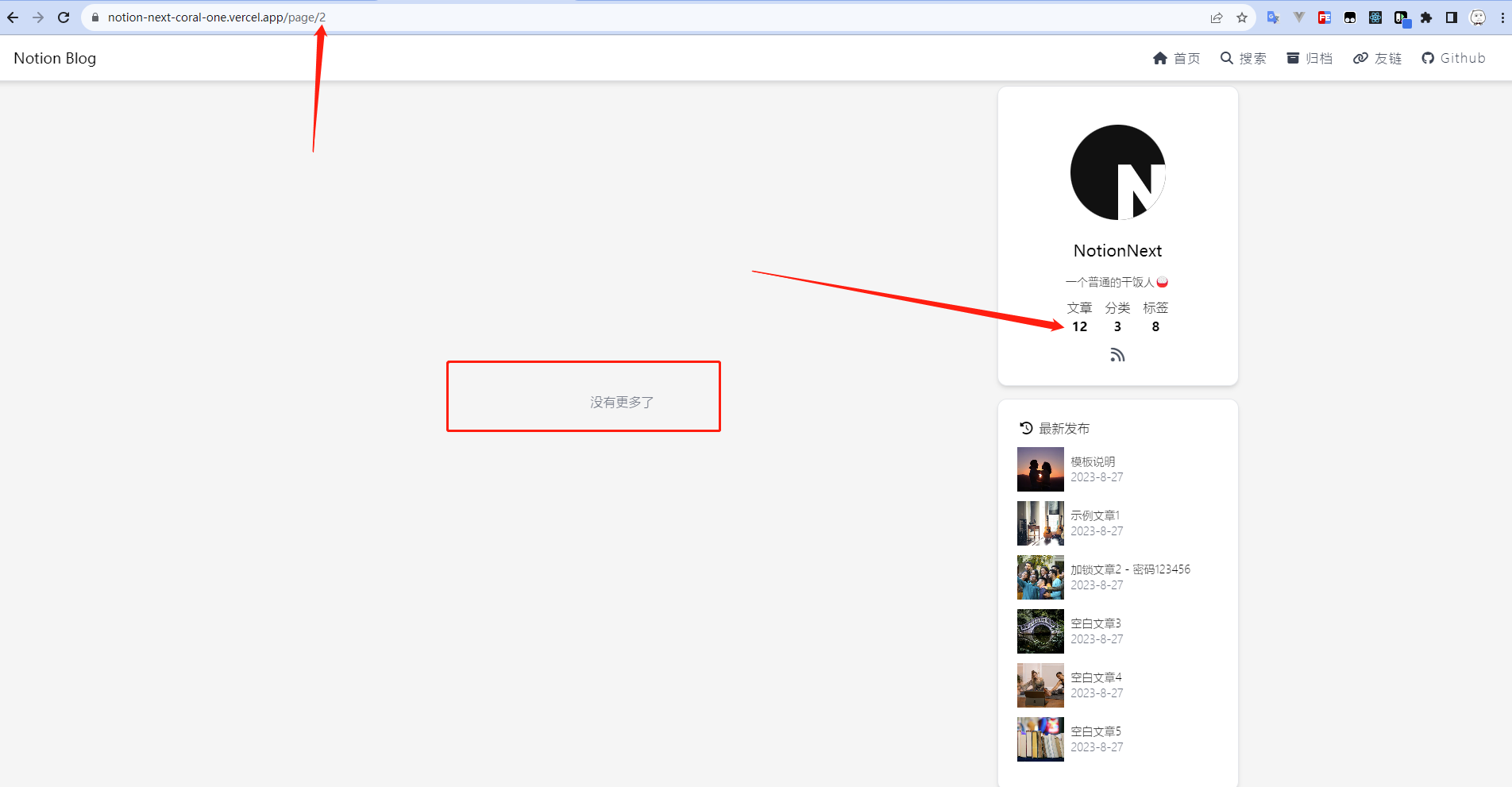
Task: Click the clock icon beside 最新发布
Action: (x=1024, y=427)
